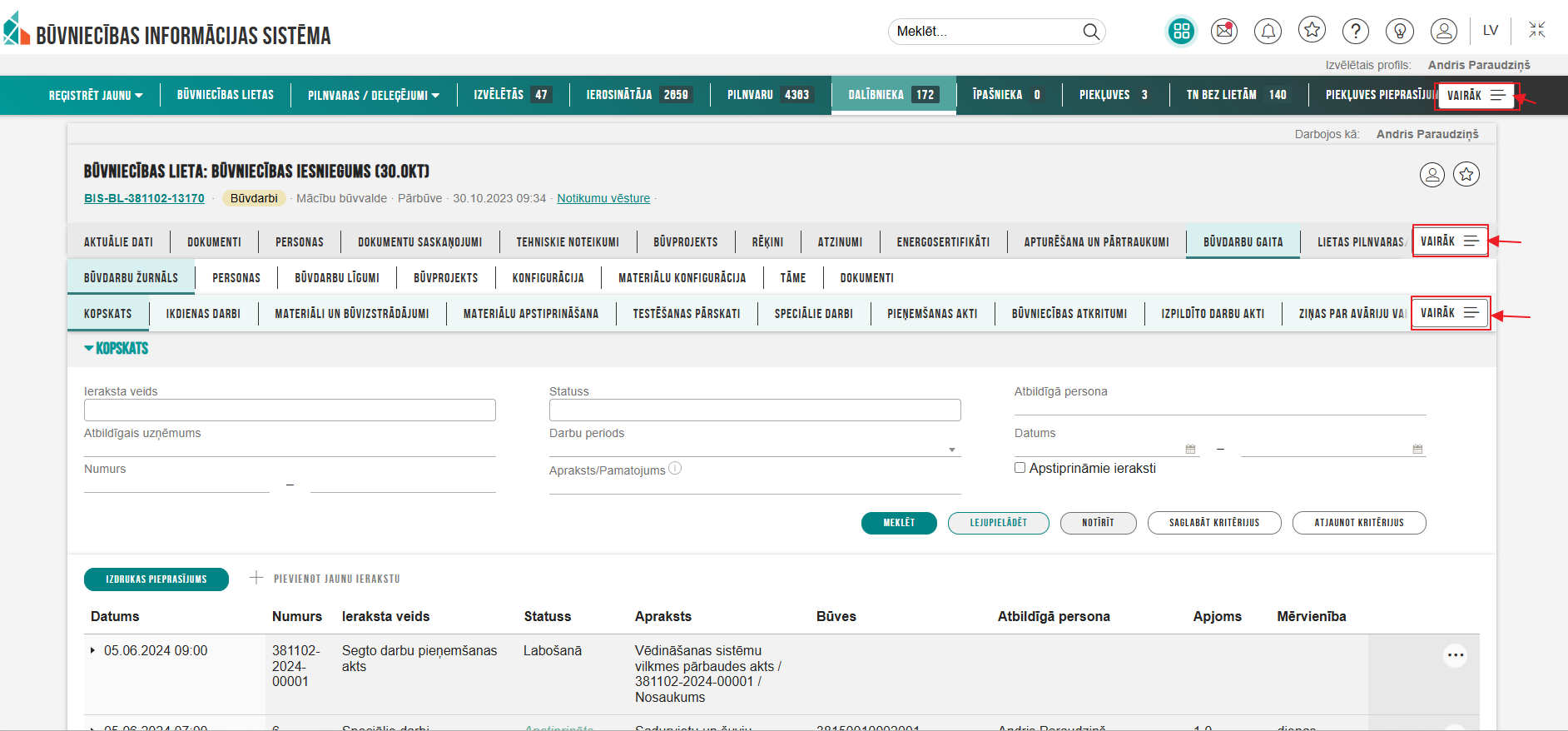Open the Rēķini case tab
The image size is (1568, 731).
click(767, 242)
